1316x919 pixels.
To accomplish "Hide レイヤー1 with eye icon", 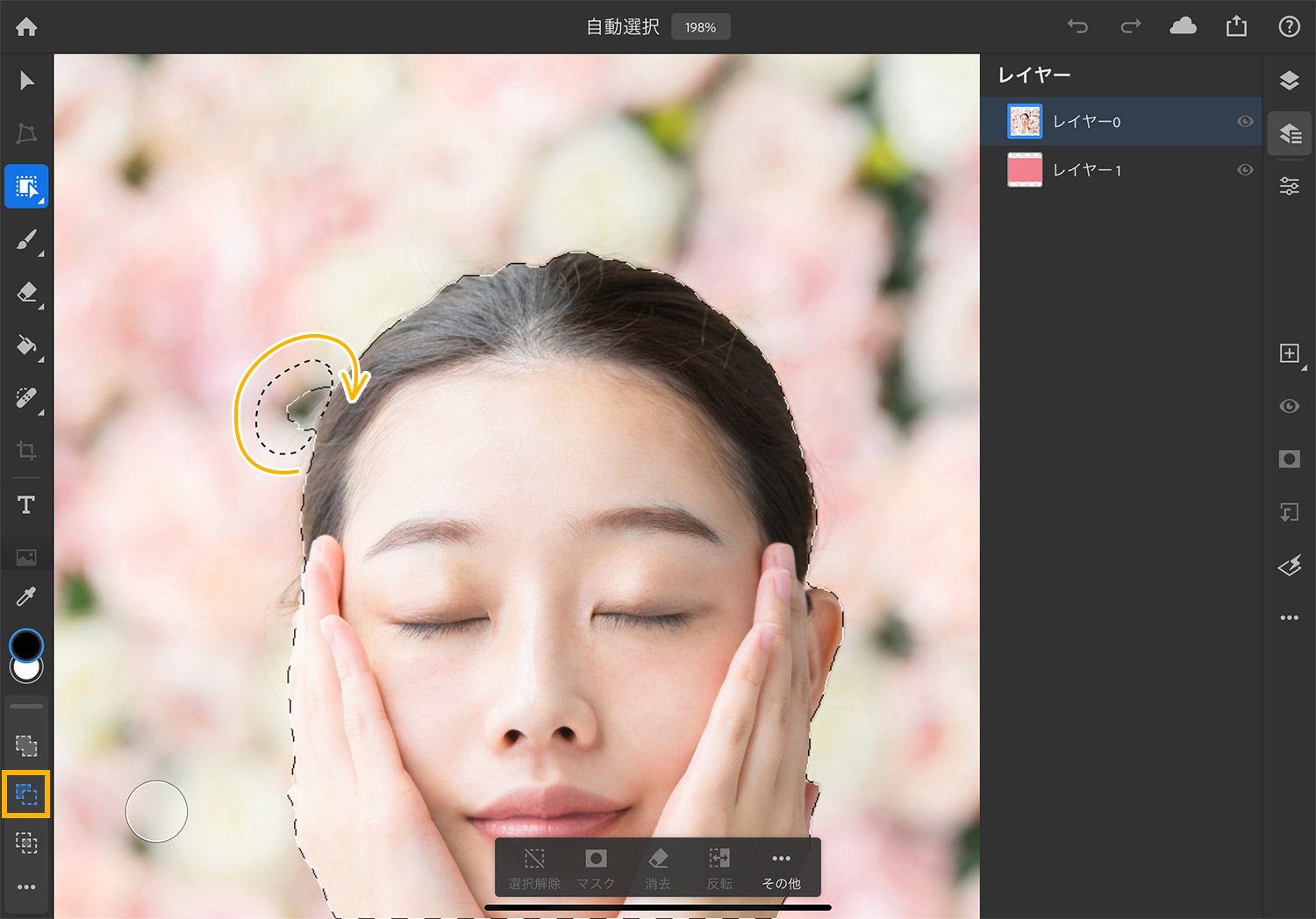I will click(1245, 169).
